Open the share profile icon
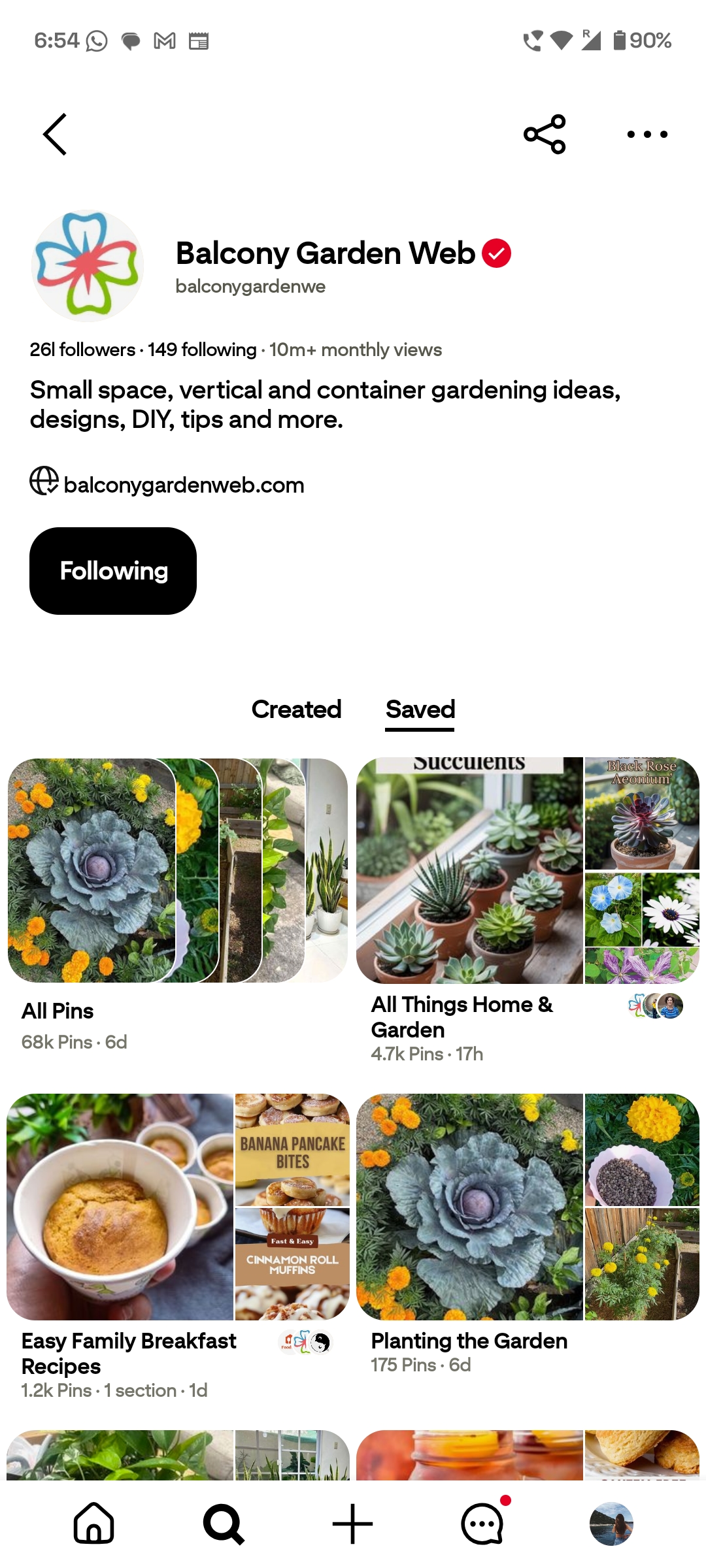Viewport: 706px width, 1568px height. pos(545,134)
